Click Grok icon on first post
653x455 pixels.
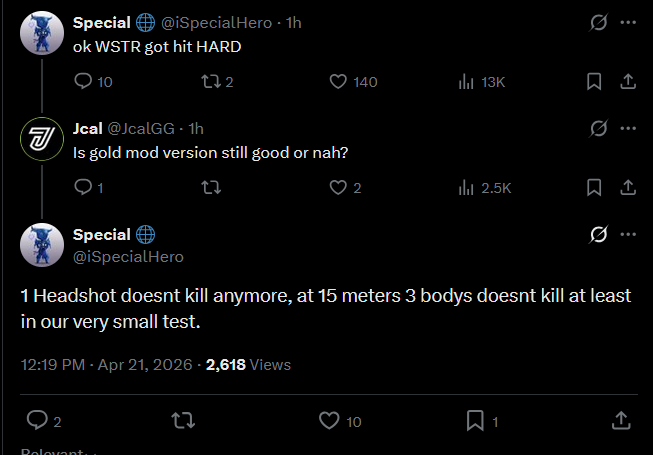pos(598,22)
